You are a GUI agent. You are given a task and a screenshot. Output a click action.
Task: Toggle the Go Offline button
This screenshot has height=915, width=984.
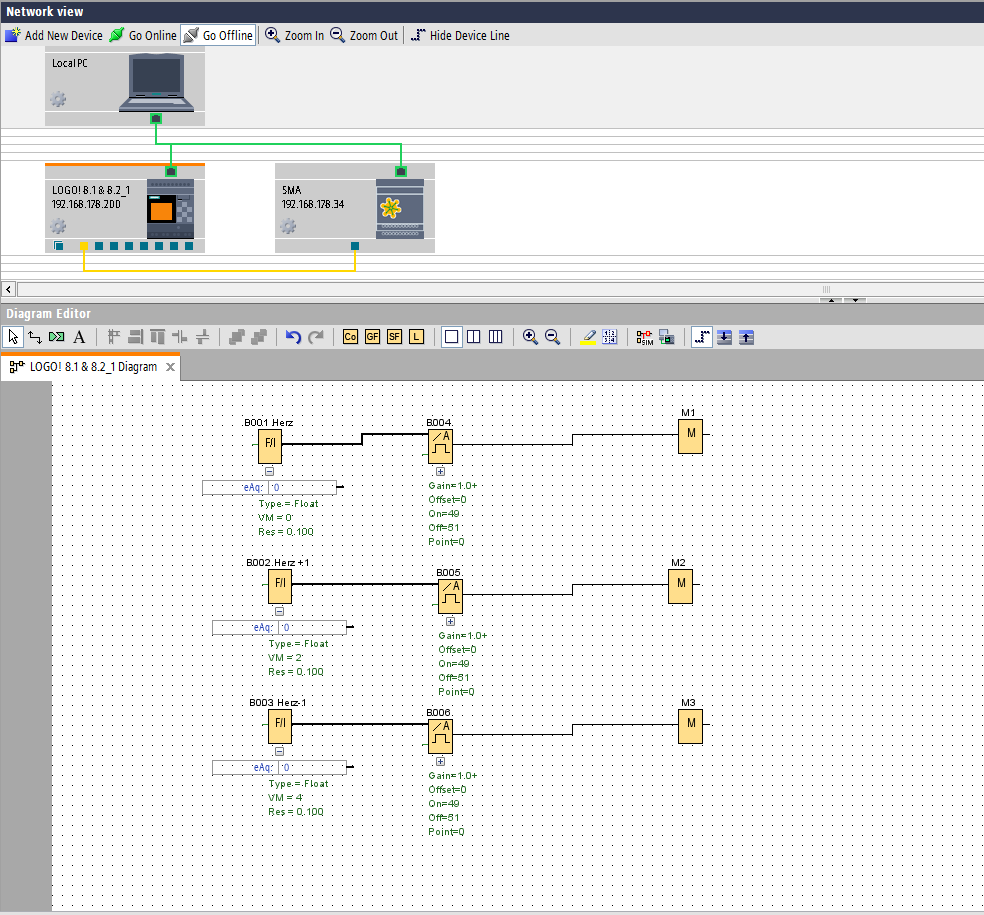(x=218, y=35)
